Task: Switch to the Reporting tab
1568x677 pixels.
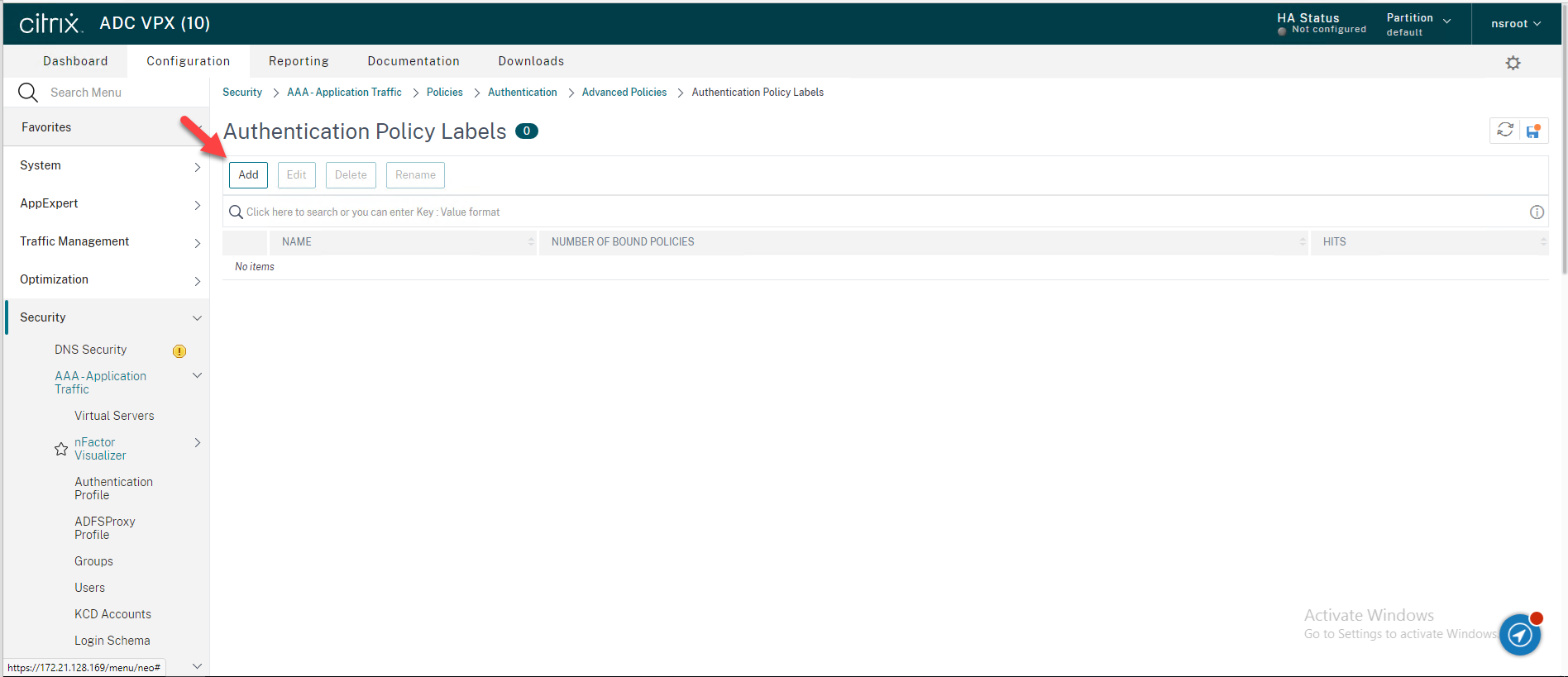Action: pos(299,61)
